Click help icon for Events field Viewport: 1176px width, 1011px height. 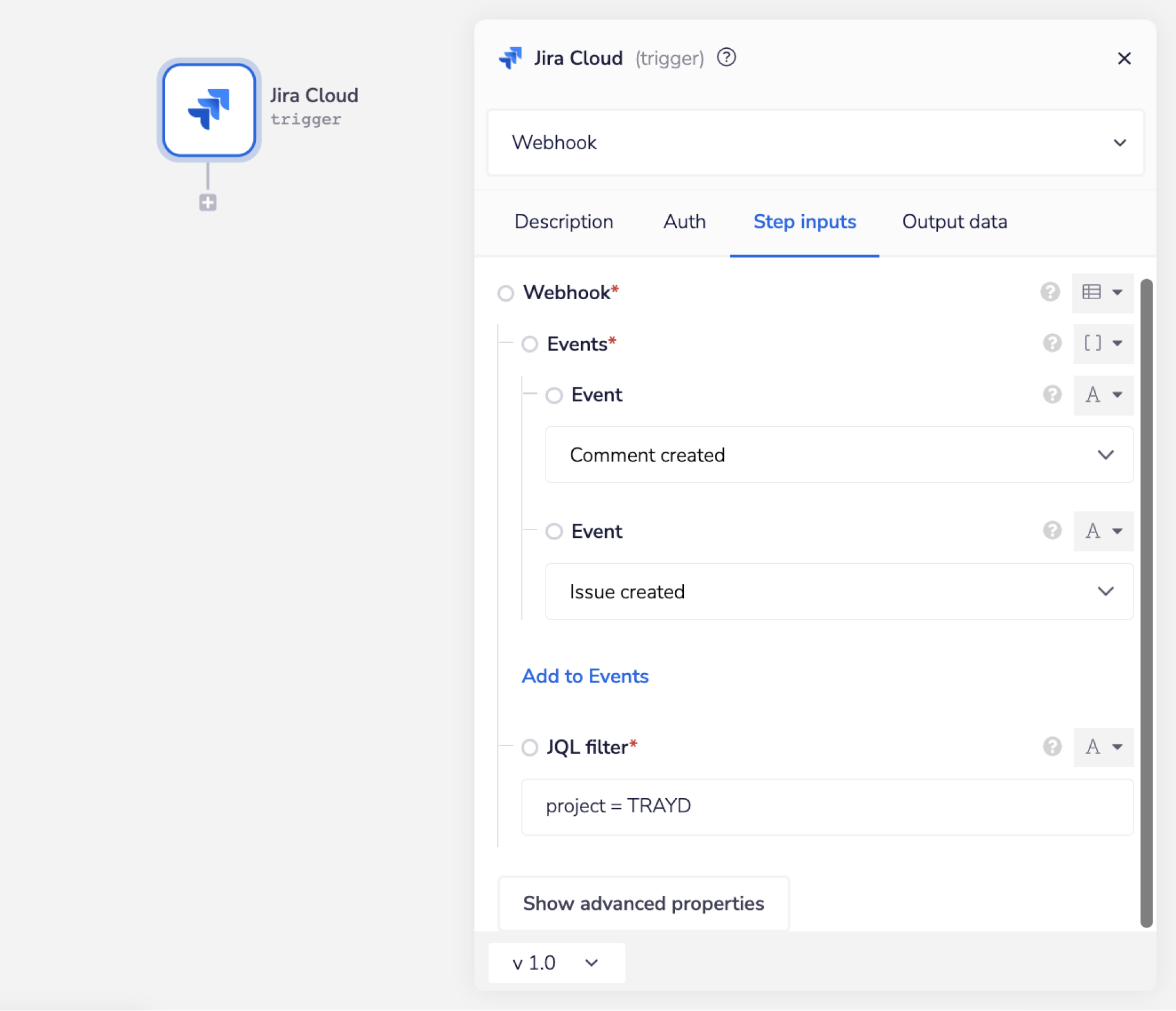1052,343
